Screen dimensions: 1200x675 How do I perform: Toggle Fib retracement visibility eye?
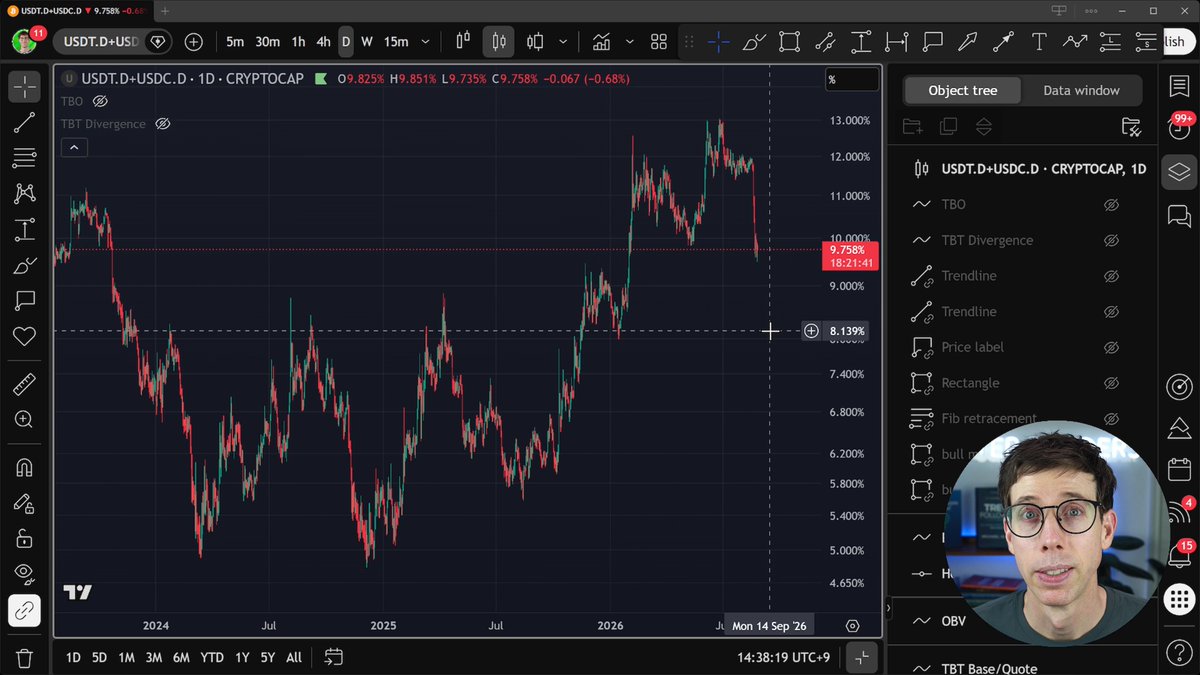point(1110,419)
